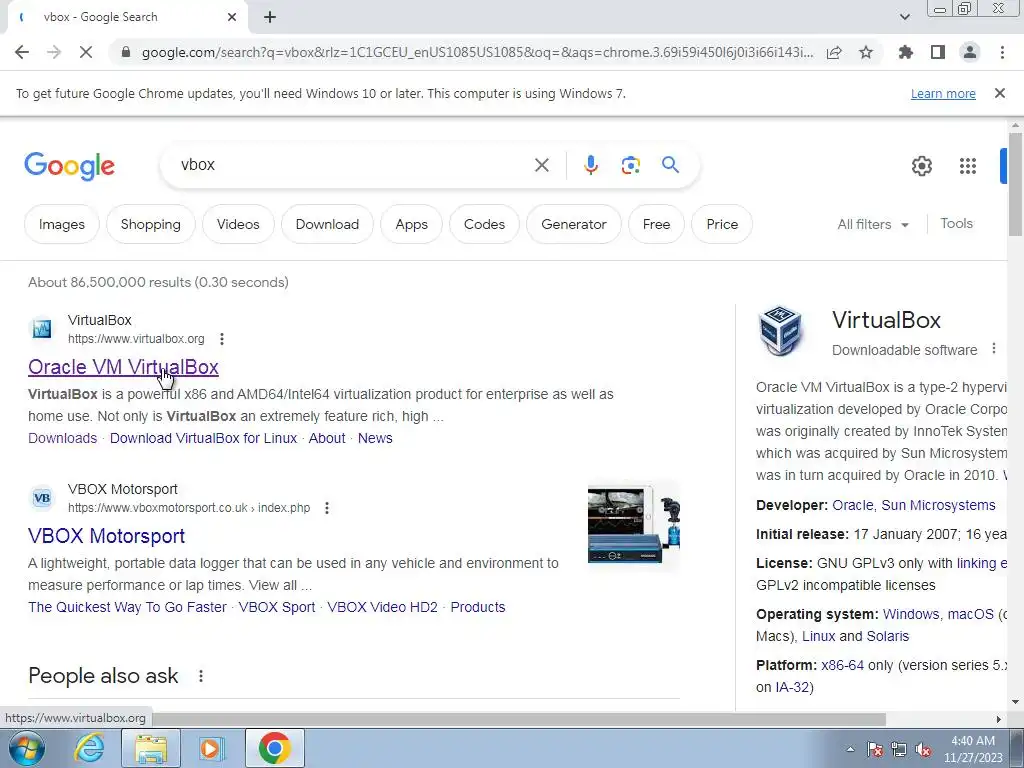Dismiss the Chrome update notification bar

(x=999, y=93)
